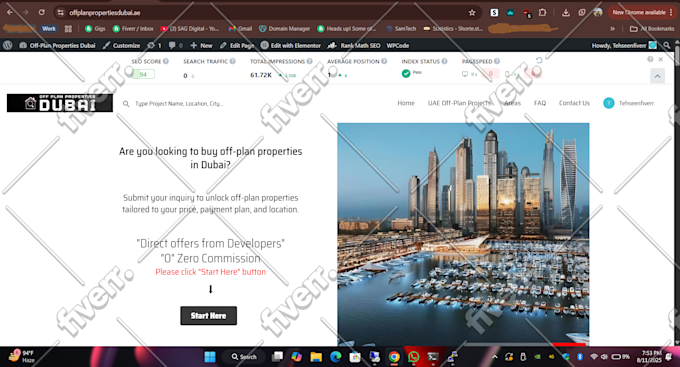Open File Explorer from the taskbar
The image size is (680, 367).
(x=316, y=357)
